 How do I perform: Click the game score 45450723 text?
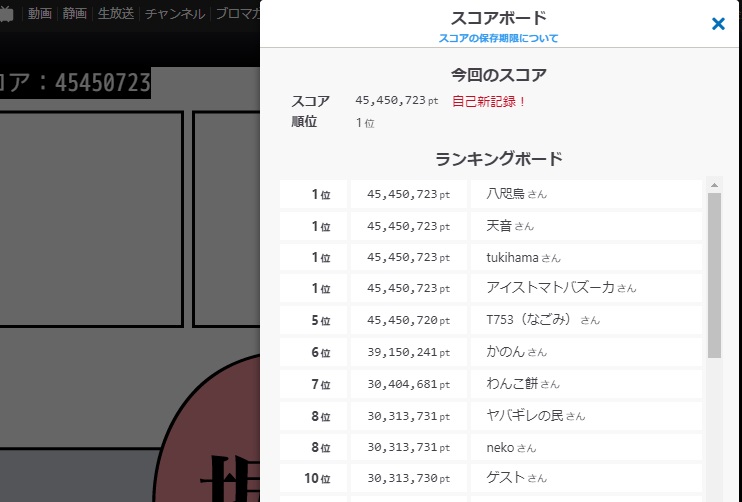103,83
